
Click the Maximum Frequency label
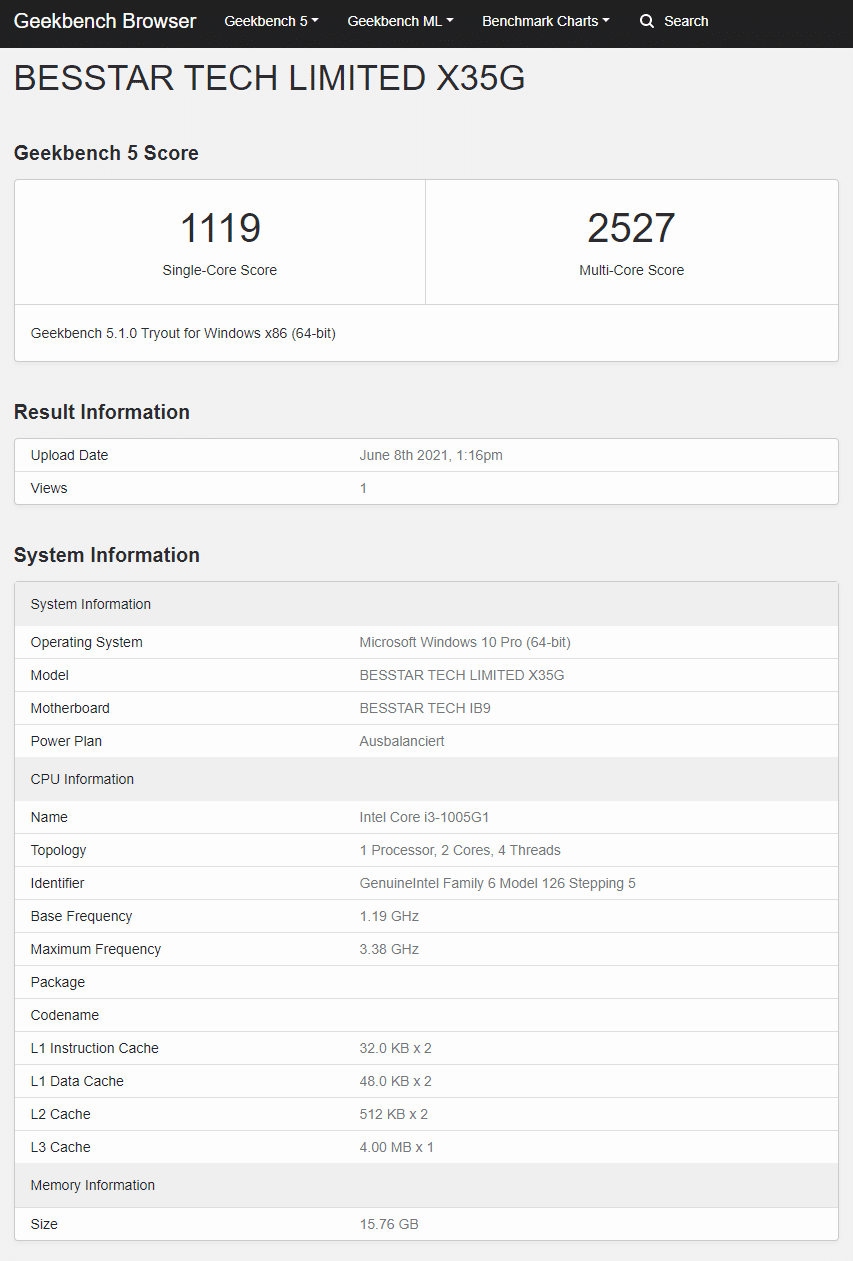tap(96, 949)
